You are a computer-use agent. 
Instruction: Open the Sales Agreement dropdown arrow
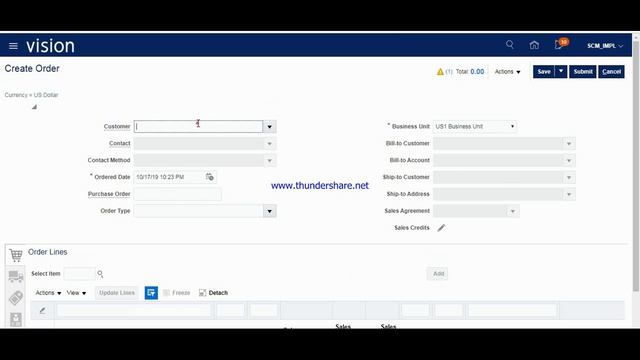click(513, 211)
